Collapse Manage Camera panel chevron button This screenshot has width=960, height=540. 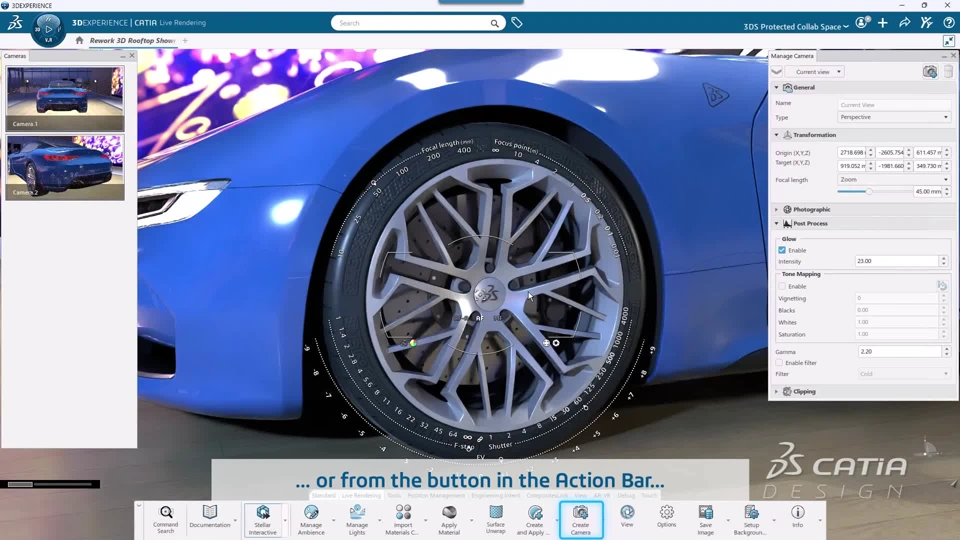776,72
